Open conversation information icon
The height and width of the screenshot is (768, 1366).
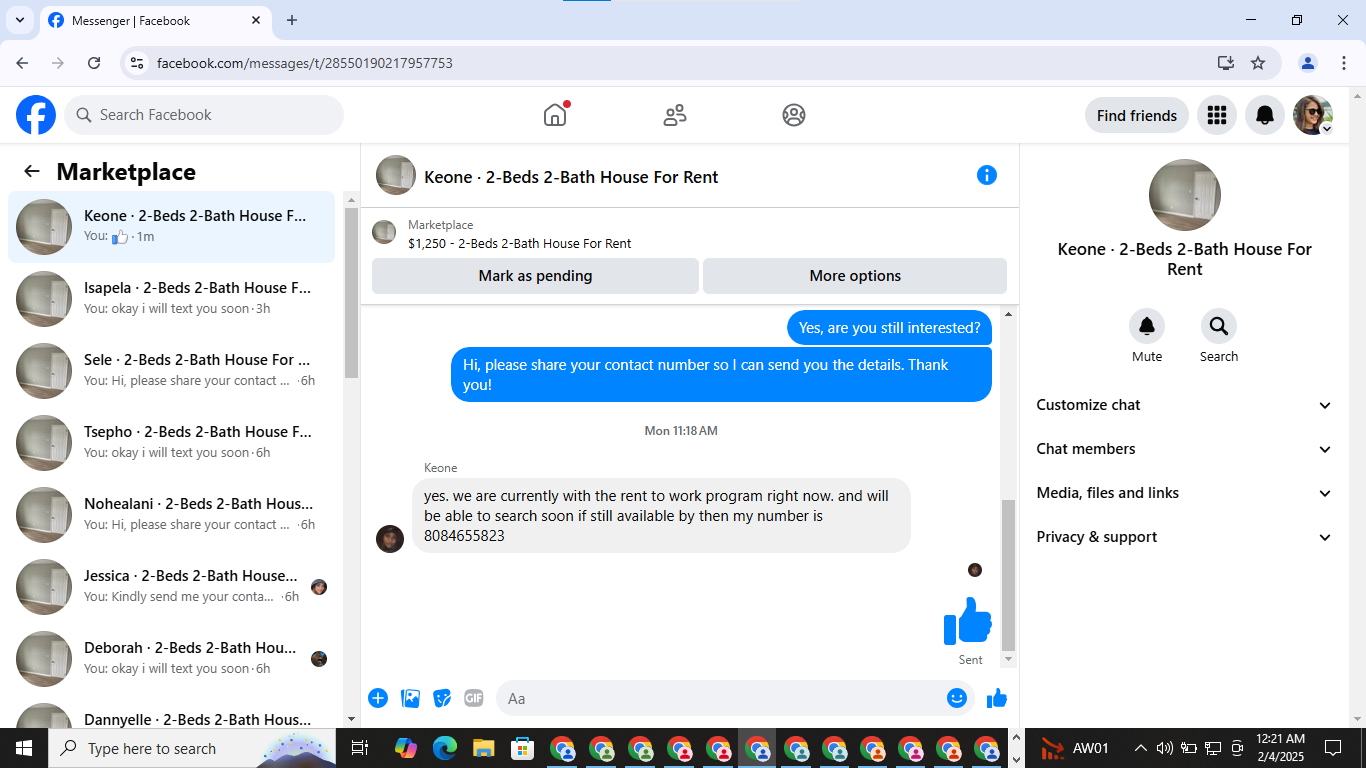987,175
